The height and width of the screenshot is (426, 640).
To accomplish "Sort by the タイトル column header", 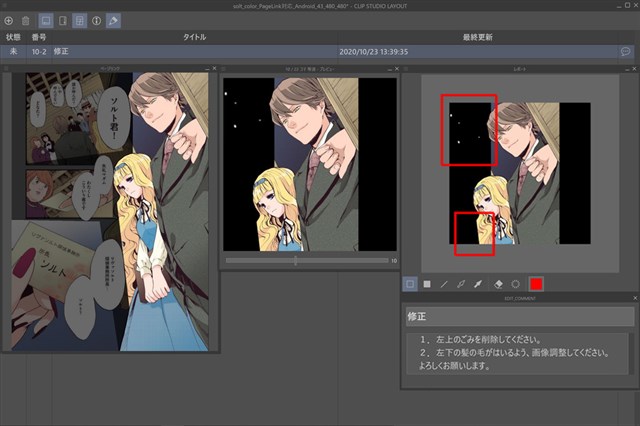I will [x=194, y=37].
